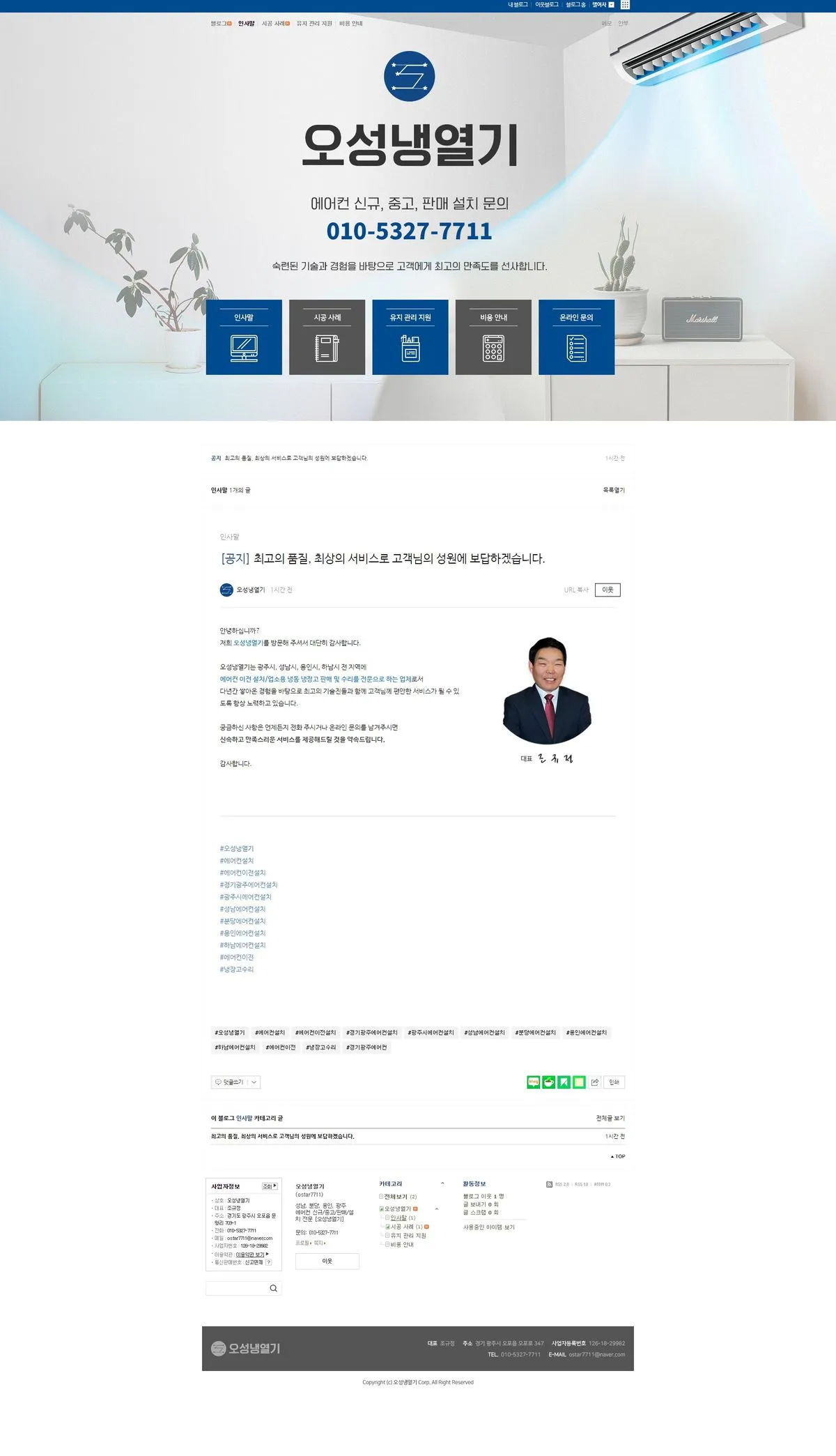
Task: Click 쪽지 link under blog description
Action: (318, 1243)
